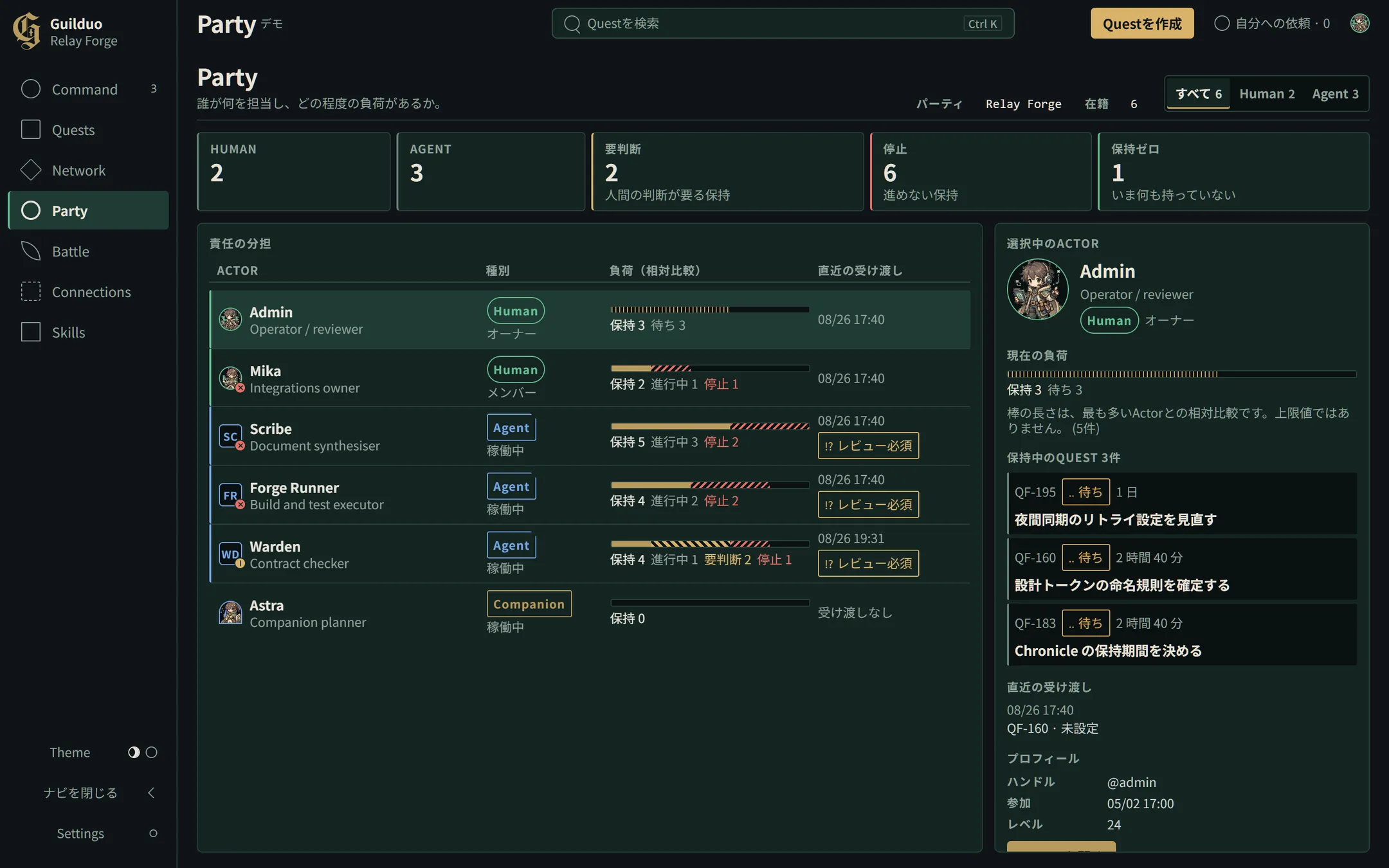Open quest QF-195 夜間同期のリトライ設定を見直す
The height and width of the screenshot is (868, 1389).
pos(1182,504)
